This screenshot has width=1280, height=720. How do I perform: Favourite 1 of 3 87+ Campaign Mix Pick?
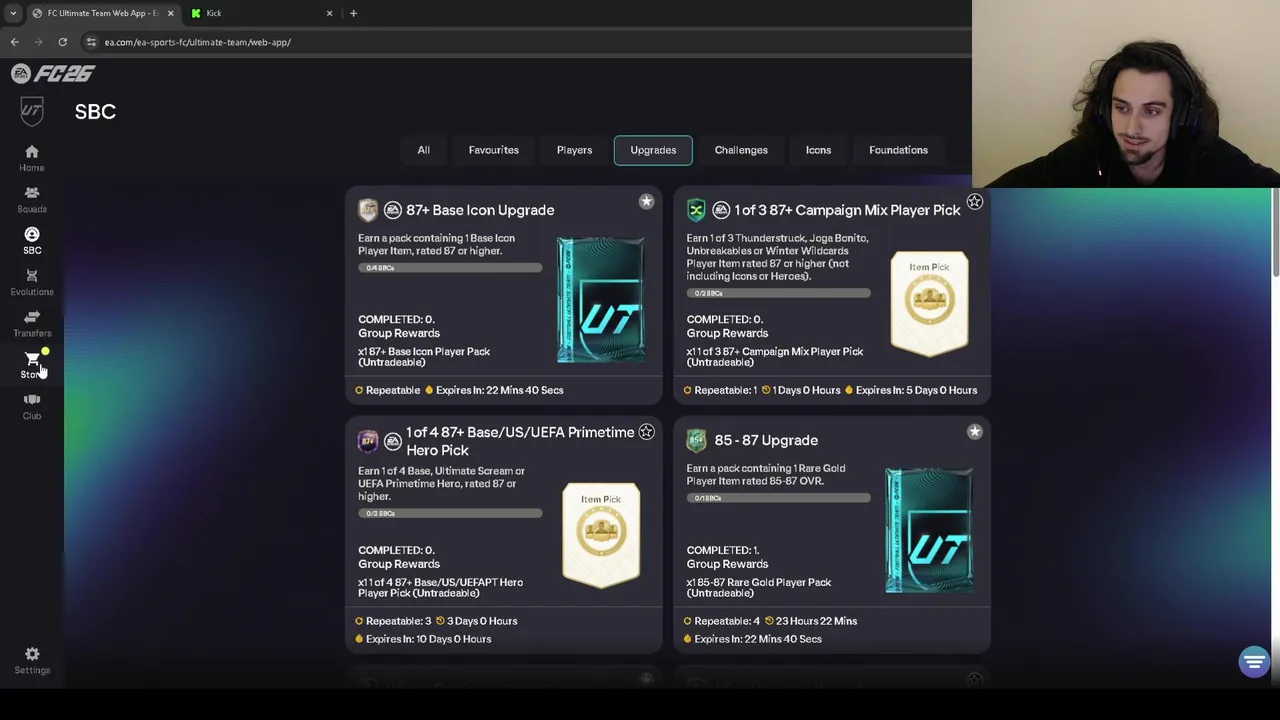tap(974, 202)
